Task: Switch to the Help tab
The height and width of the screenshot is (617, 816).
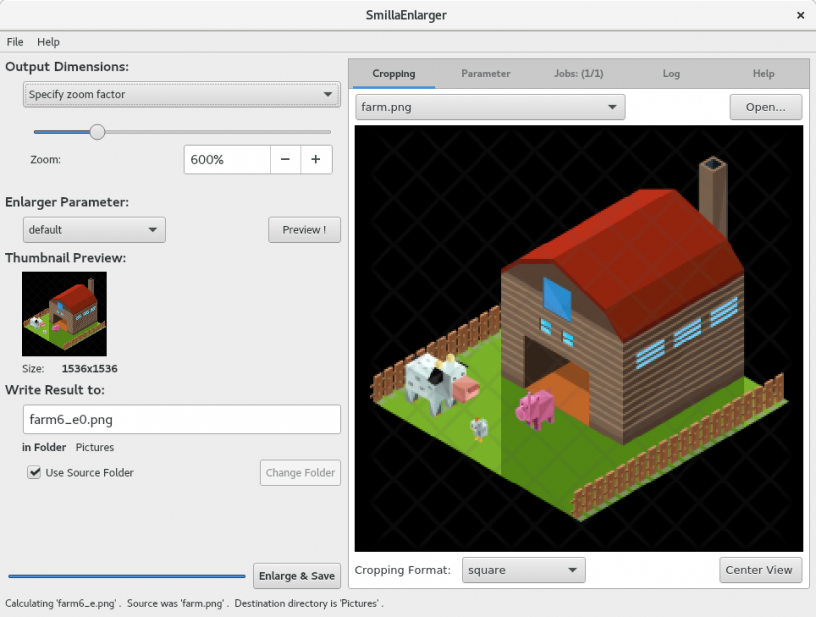Action: point(763,73)
